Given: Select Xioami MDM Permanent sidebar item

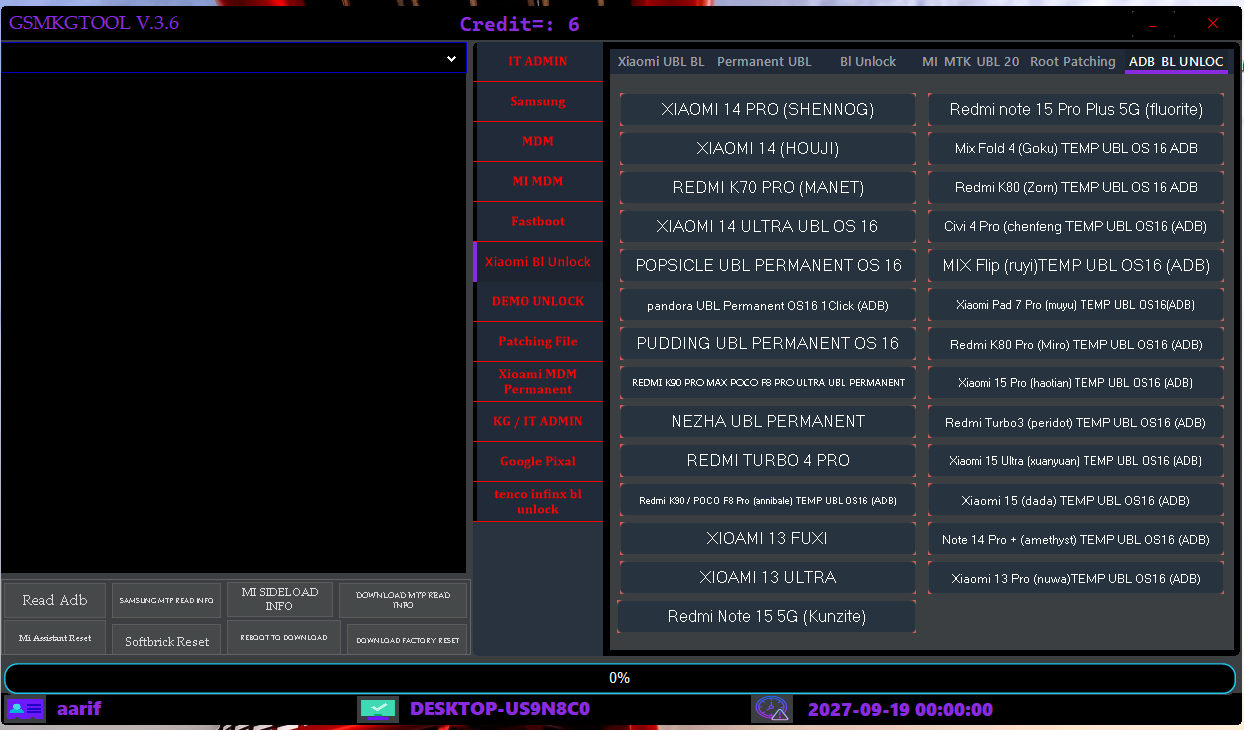Looking at the screenshot, I should [x=538, y=382].
